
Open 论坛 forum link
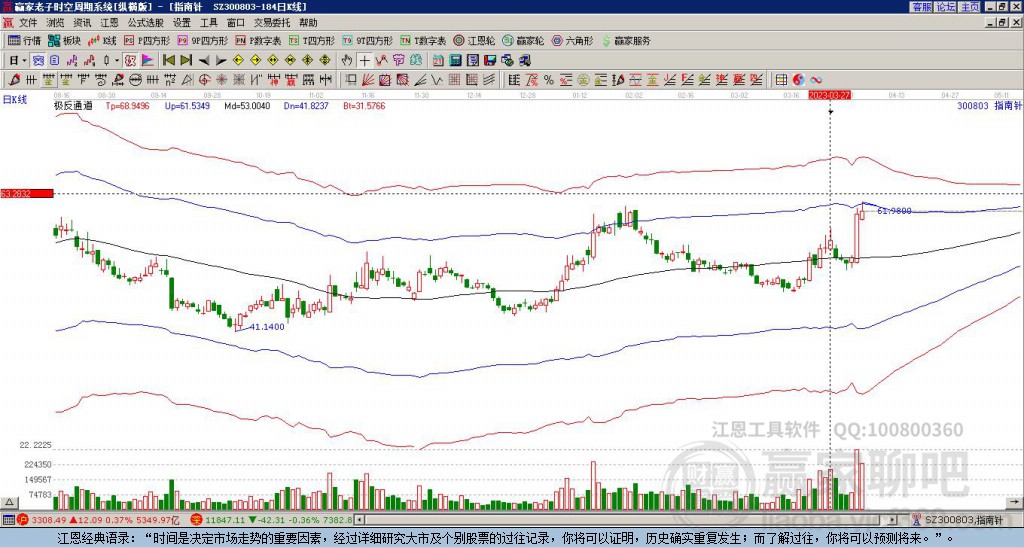[x=946, y=7]
